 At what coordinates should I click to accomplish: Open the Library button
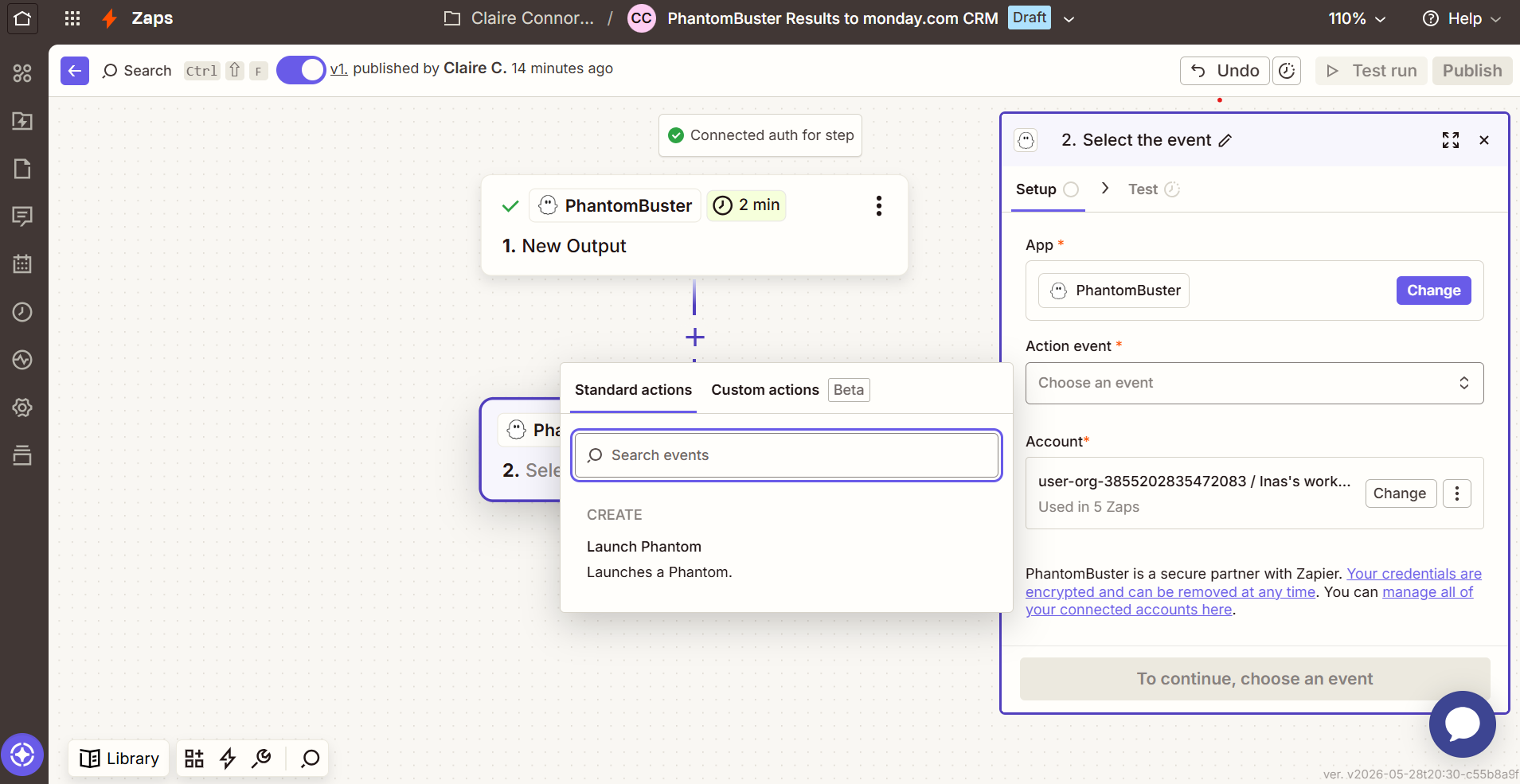tap(119, 759)
